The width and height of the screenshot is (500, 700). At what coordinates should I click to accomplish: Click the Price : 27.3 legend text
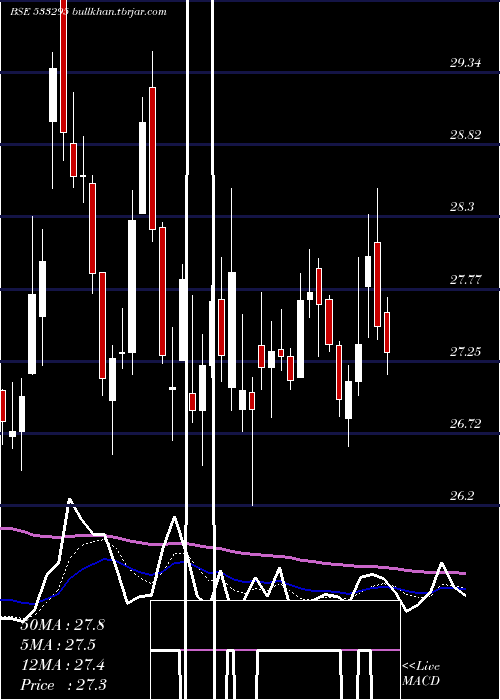(64, 685)
